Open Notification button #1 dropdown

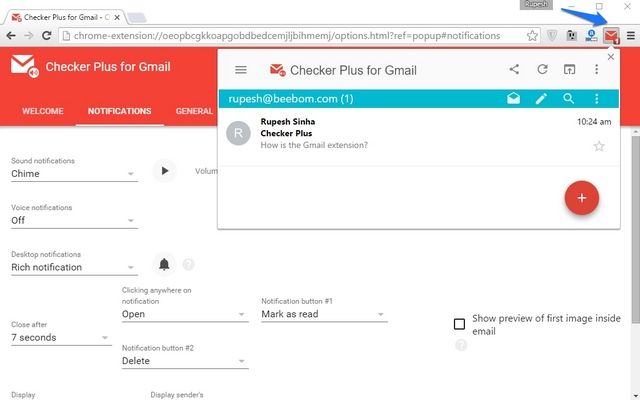click(x=324, y=314)
